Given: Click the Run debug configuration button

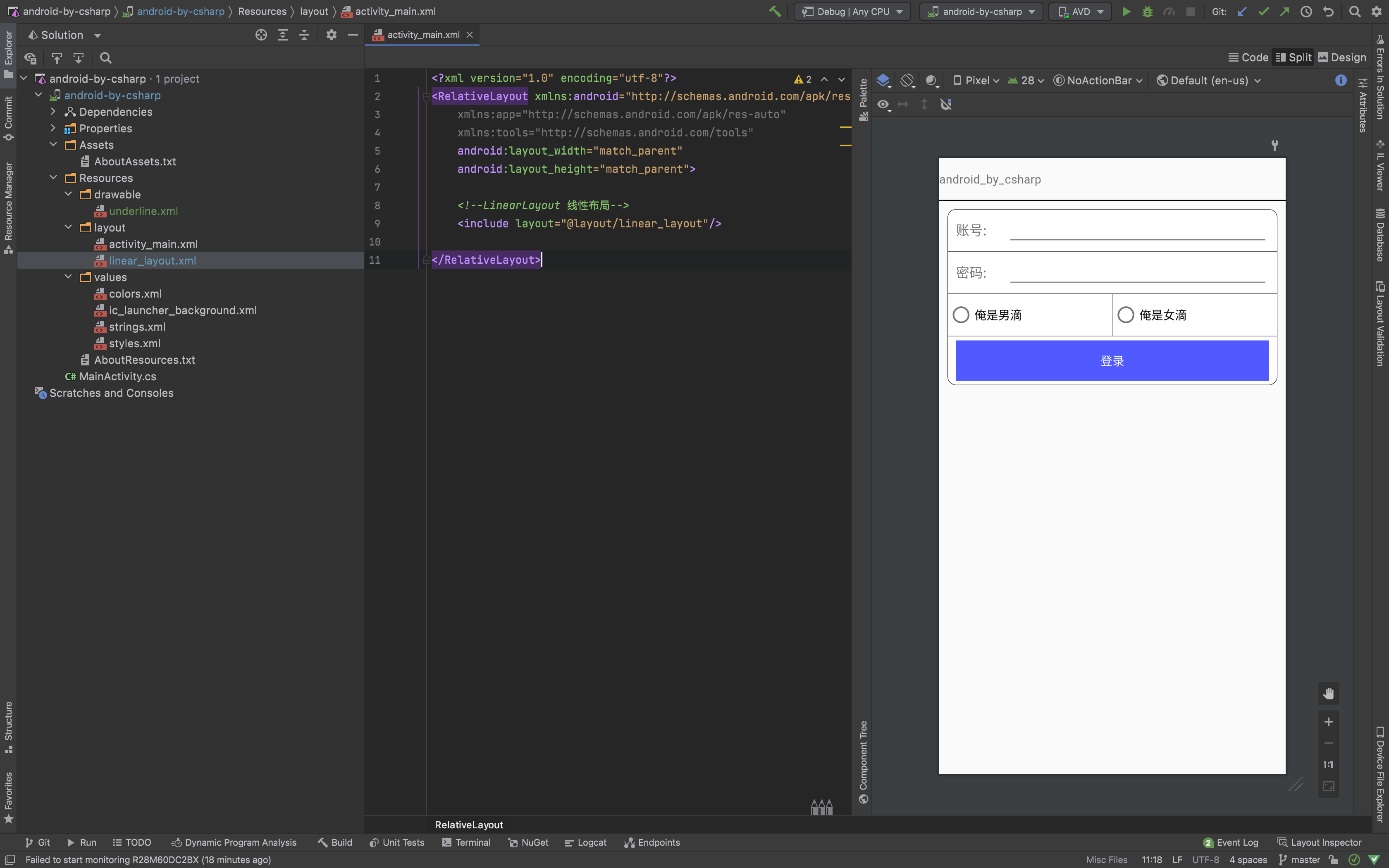Looking at the screenshot, I should click(x=1126, y=11).
